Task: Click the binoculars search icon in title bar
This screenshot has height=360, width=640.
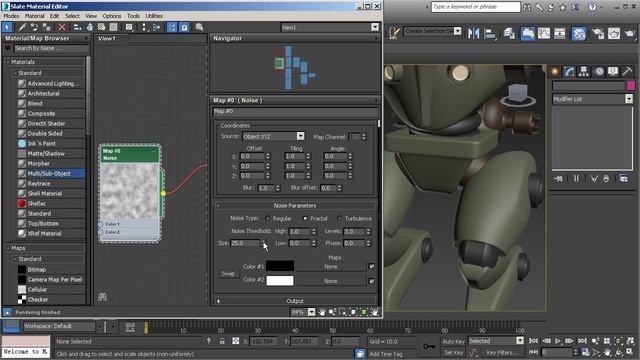Action: click(527, 7)
